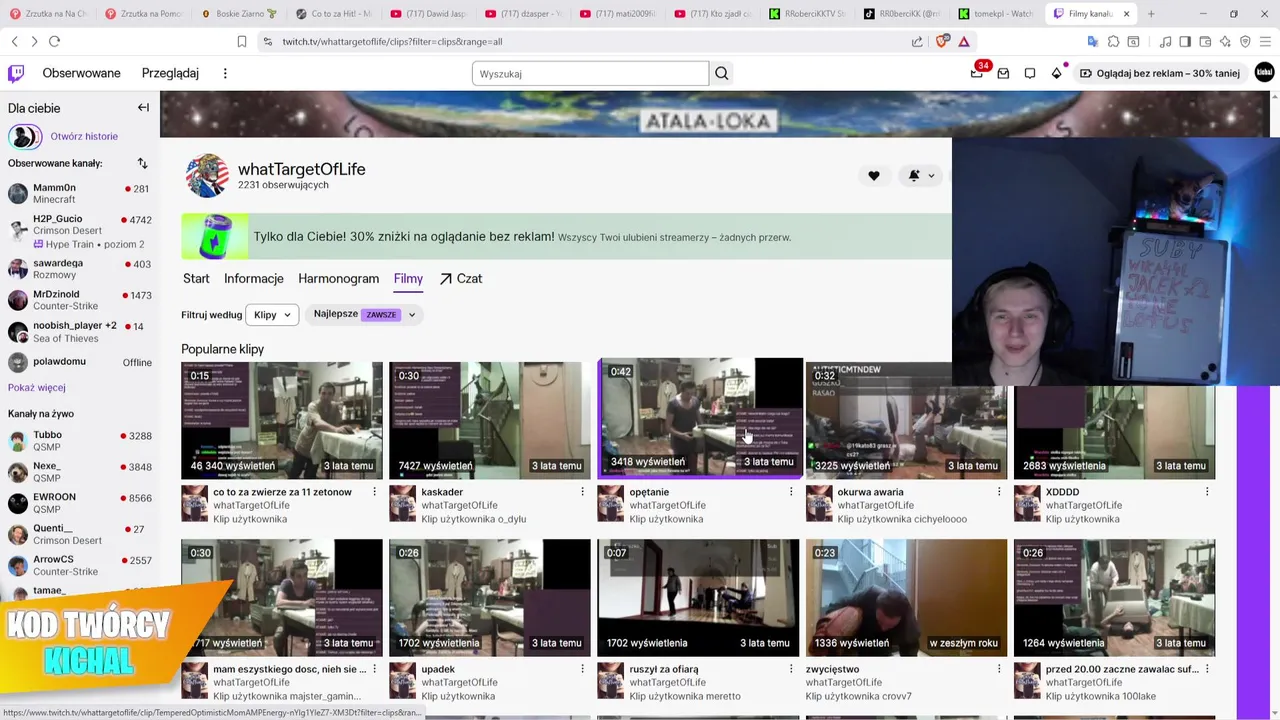Click into the Wyszukaj search field
Screen dimensions: 1280x720
click(590, 73)
